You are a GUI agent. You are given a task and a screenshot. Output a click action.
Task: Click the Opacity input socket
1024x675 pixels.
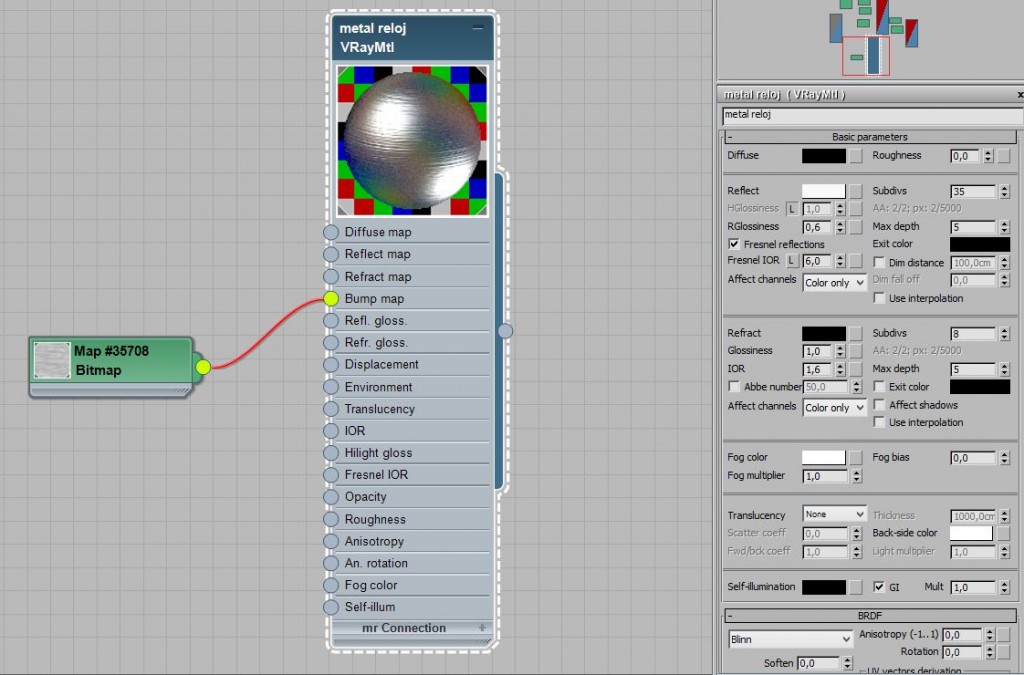[331, 497]
